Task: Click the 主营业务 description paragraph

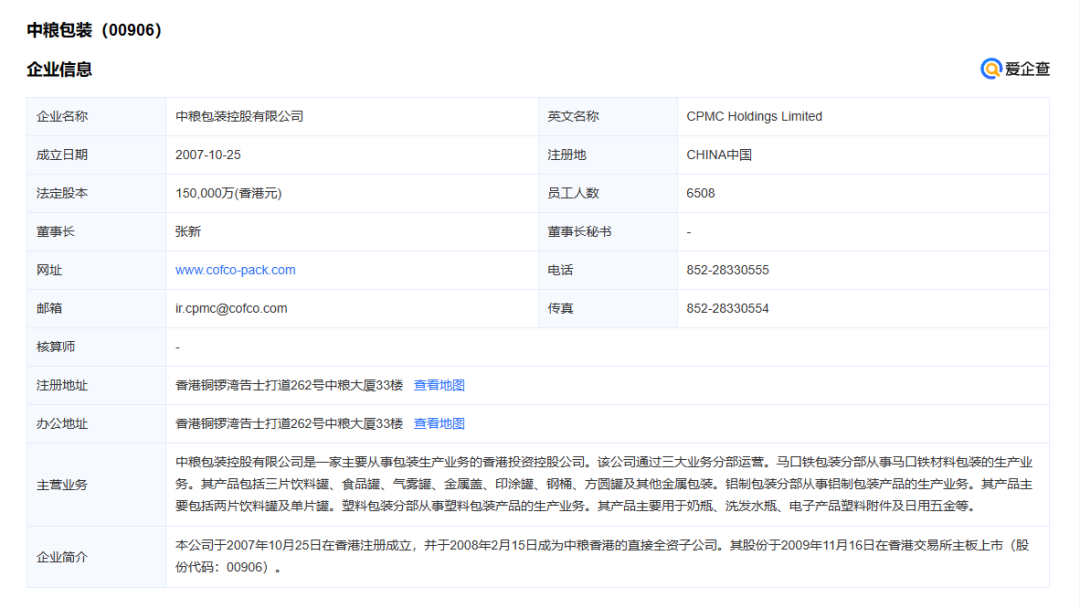Action: pyautogui.click(x=604, y=484)
